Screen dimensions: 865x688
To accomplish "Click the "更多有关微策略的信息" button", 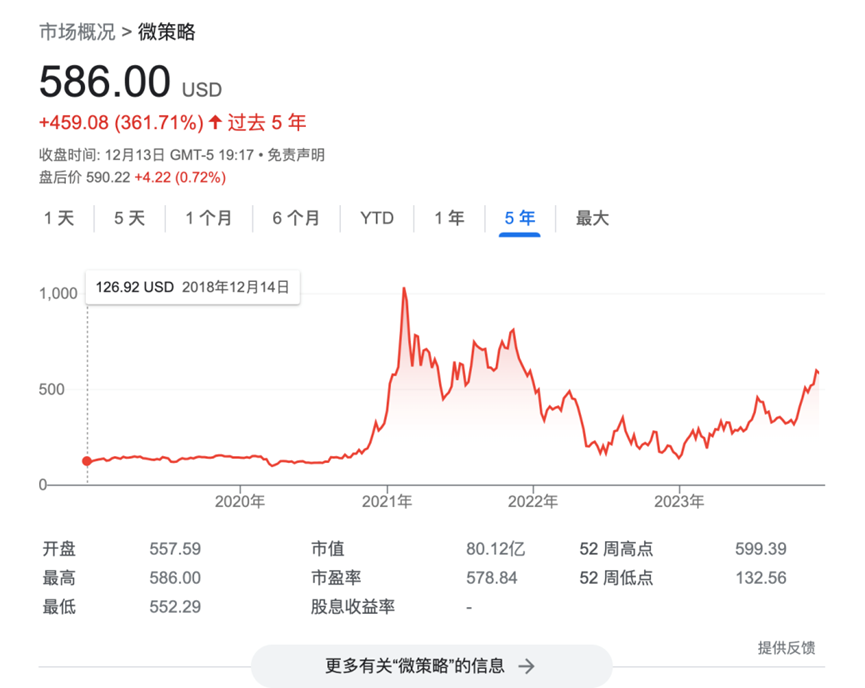I will tap(432, 666).
